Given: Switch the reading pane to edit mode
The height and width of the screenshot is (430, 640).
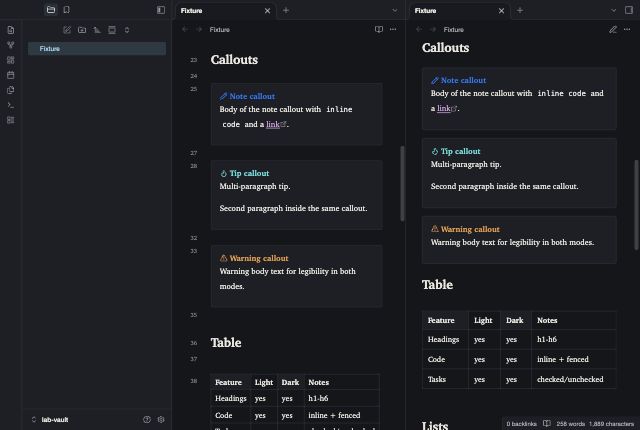Looking at the screenshot, I should [x=613, y=29].
